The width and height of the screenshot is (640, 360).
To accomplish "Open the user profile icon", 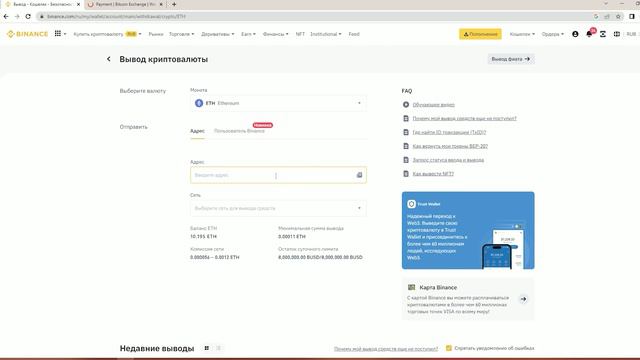I will pos(575,34).
